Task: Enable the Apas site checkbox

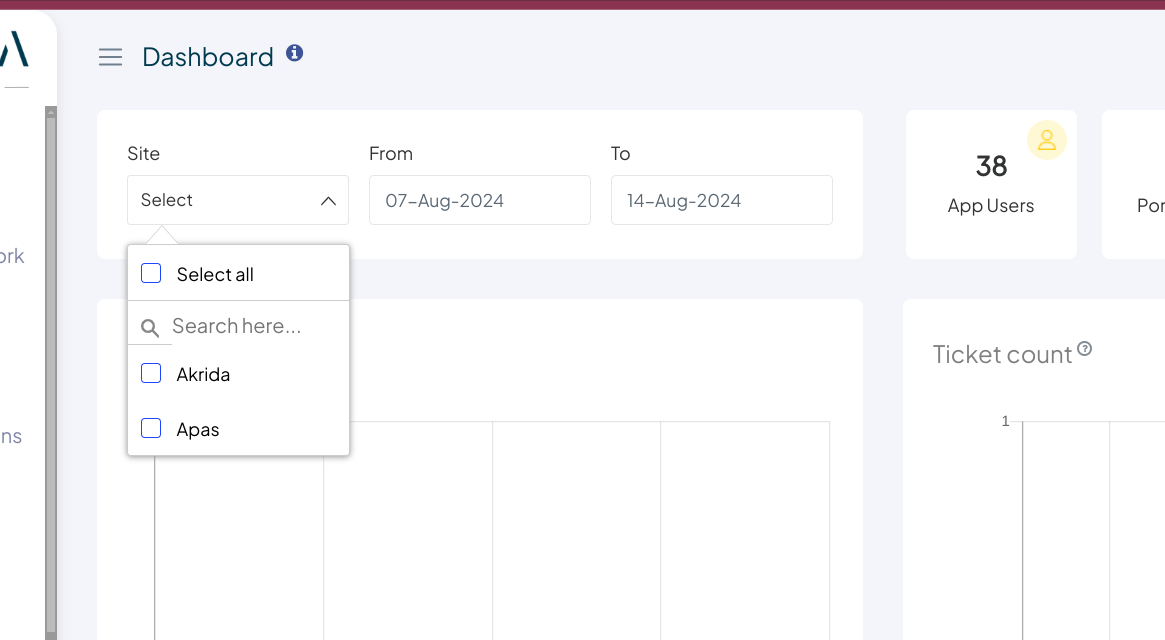Action: (x=151, y=429)
